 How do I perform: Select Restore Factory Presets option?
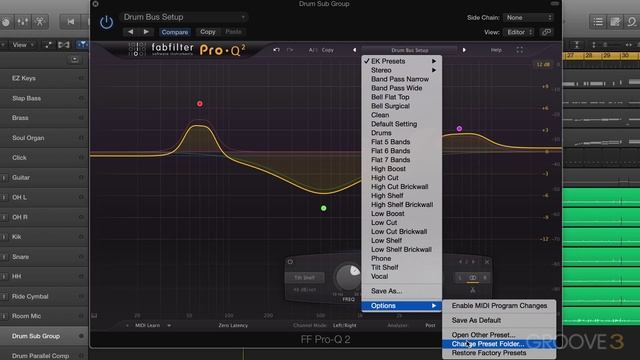pos(489,353)
